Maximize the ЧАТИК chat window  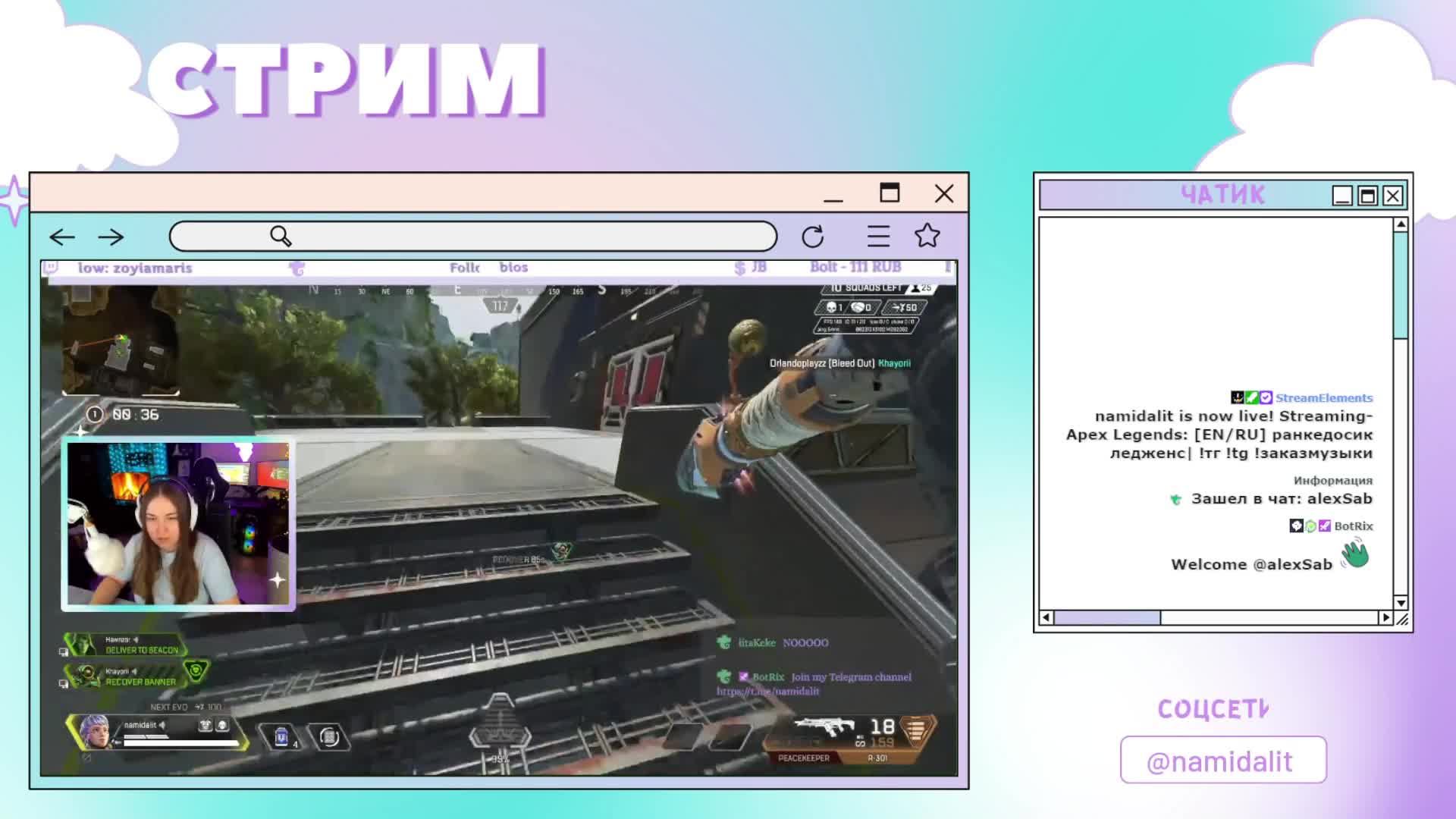click(1367, 196)
